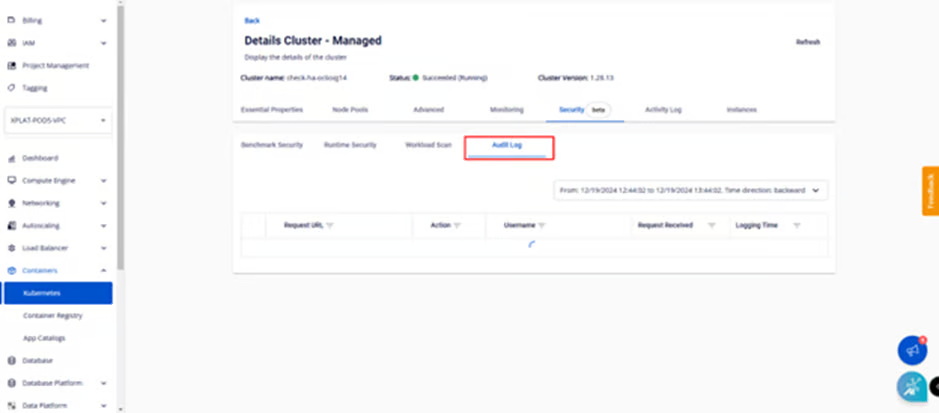This screenshot has height=413, width=939.
Task: Click the Request URL filter icon
Action: pos(330,226)
